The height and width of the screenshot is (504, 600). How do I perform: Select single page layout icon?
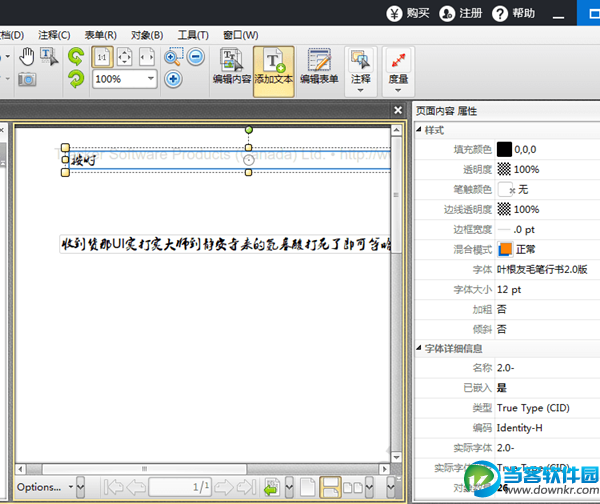click(308, 487)
